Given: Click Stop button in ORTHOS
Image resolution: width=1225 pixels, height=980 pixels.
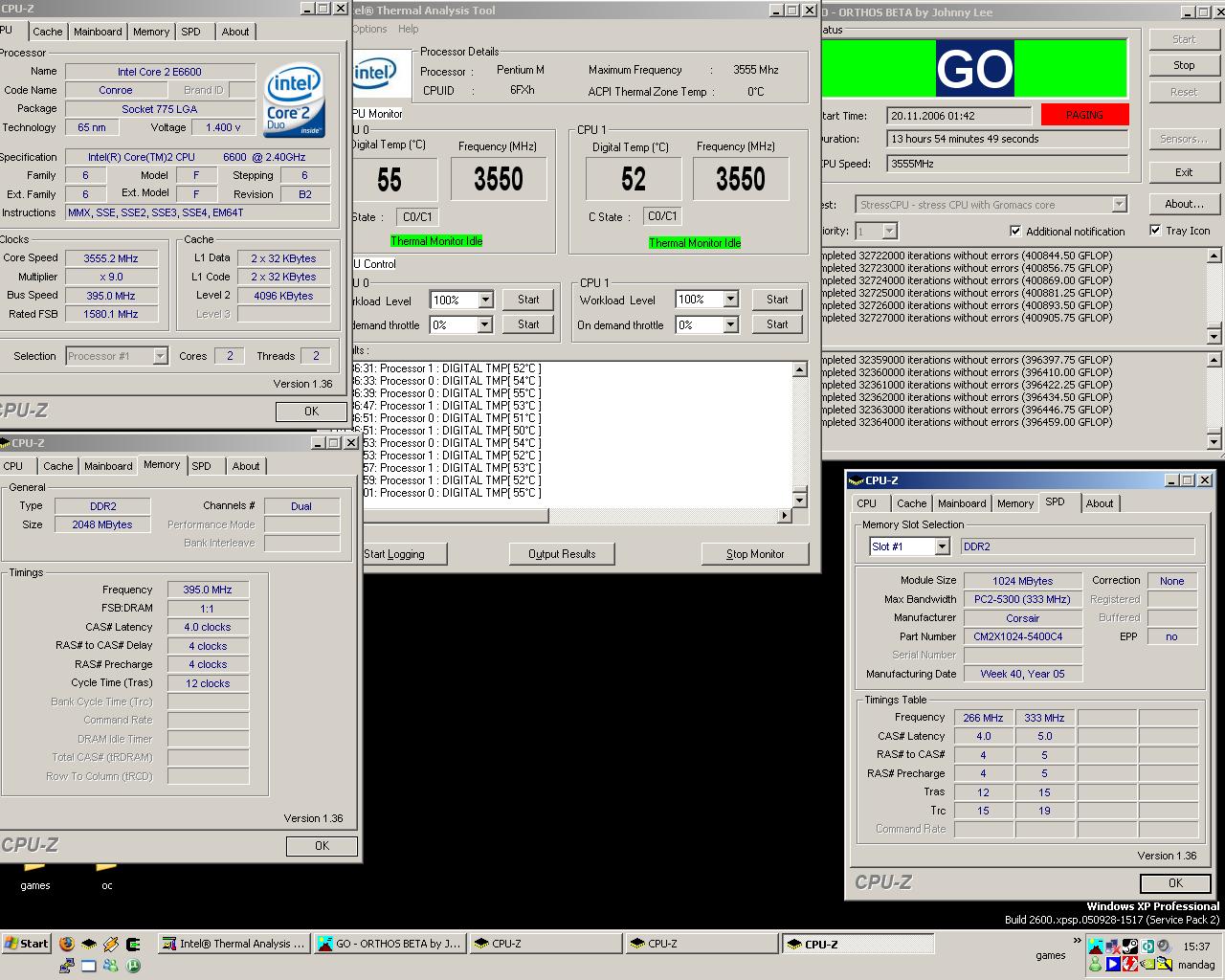Looking at the screenshot, I should coord(1184,65).
